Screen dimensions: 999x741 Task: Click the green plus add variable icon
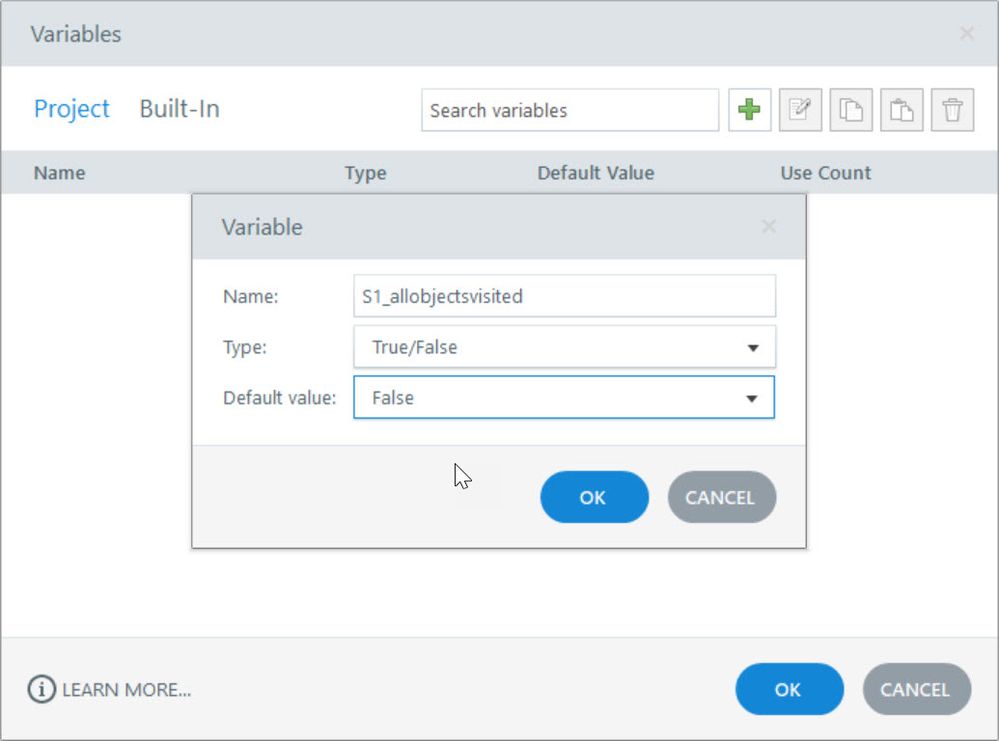(749, 110)
